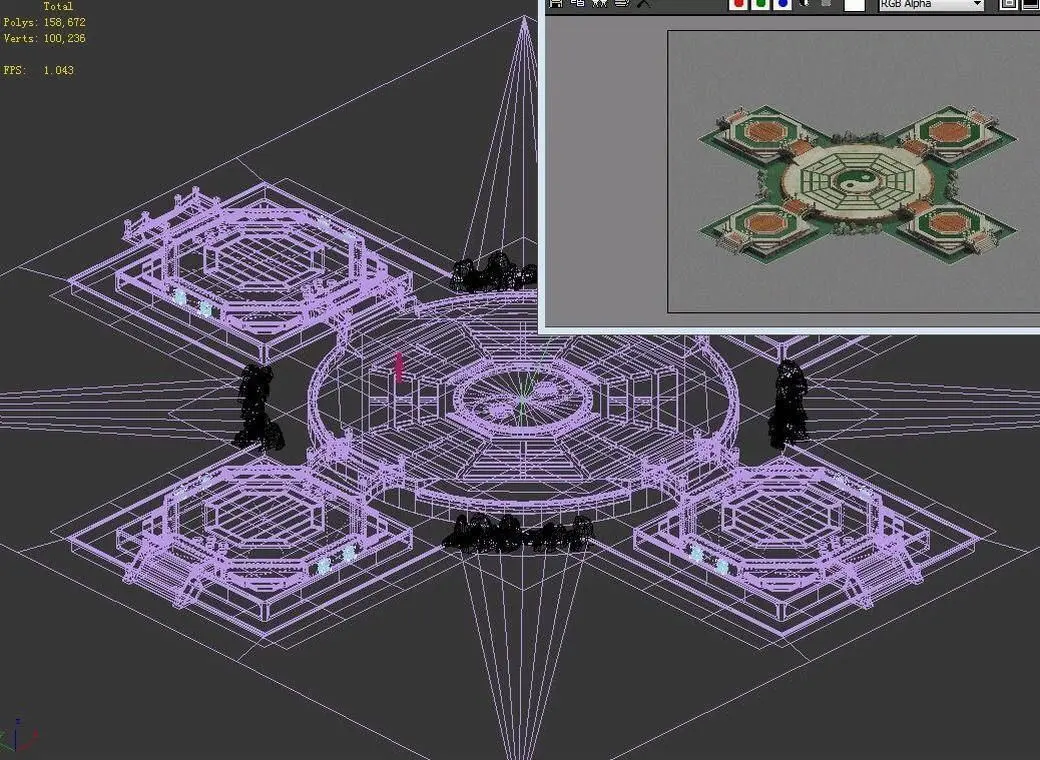1040x760 pixels.
Task: Save the rendered image with the disk icon
Action: pos(556,3)
